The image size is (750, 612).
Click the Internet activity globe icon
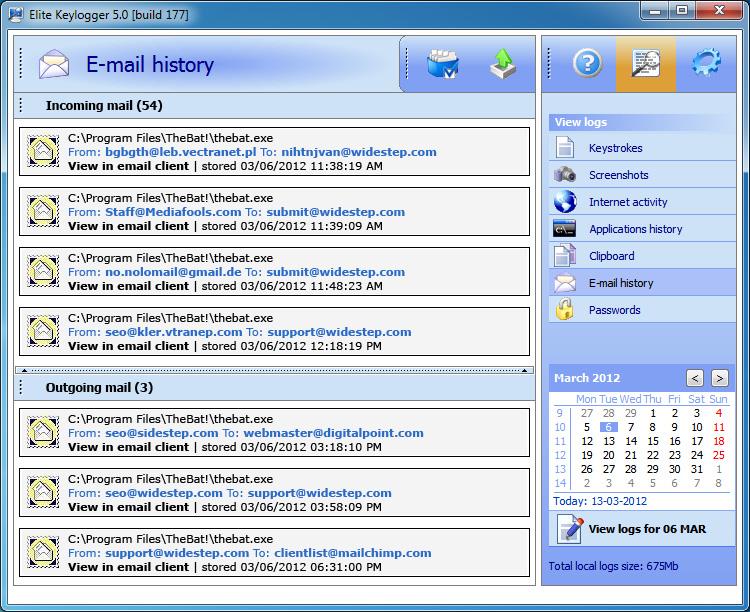tap(565, 202)
